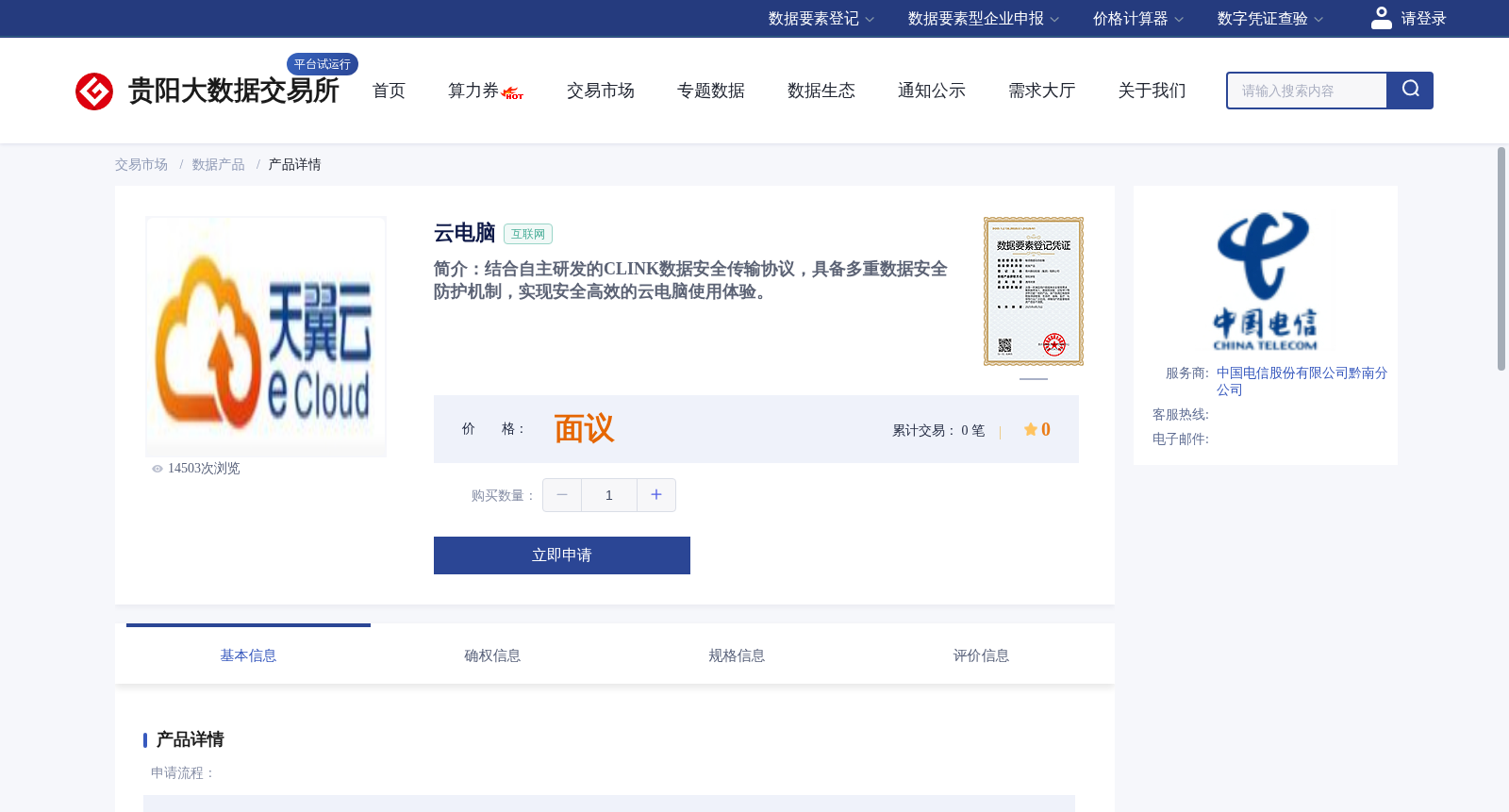
Task: Switch to 确权信息 tab
Action: [x=492, y=655]
